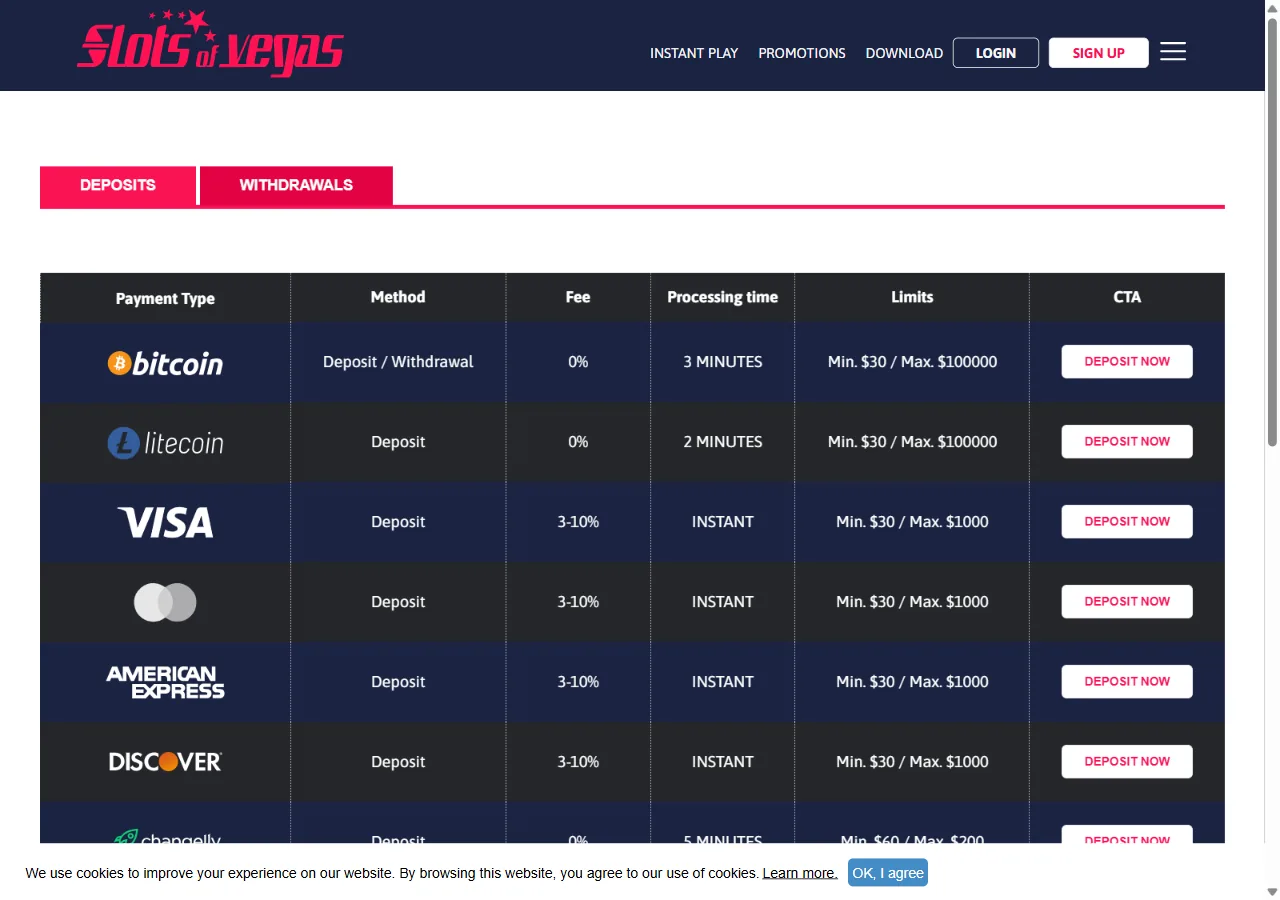Open the hamburger menu icon
The height and width of the screenshot is (900, 1280).
point(1173,52)
